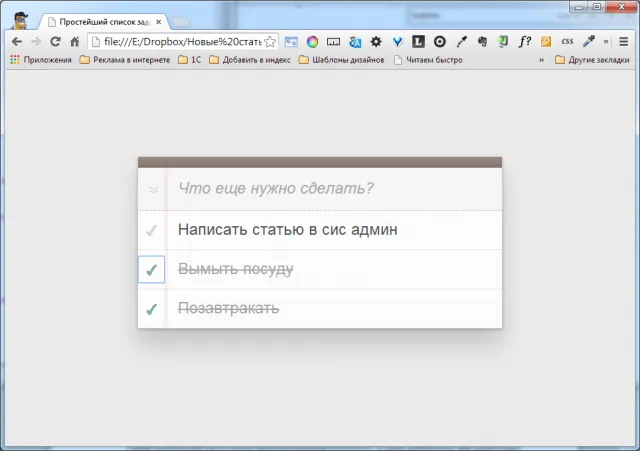Maximize the browser window
Image resolution: width=640 pixels, height=451 pixels.
(596, 7)
